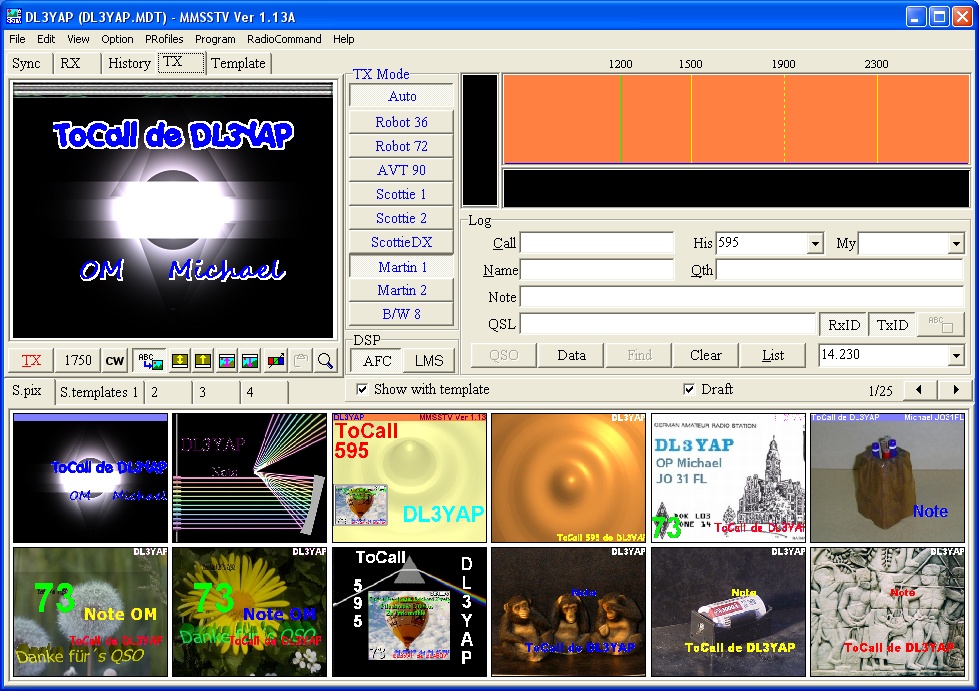Click the black waterfall display strip
The width and height of the screenshot is (979, 691).
coord(736,188)
